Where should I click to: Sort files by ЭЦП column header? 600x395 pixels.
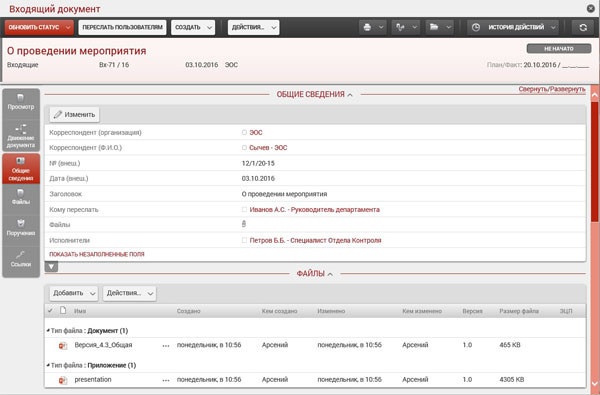tap(566, 311)
